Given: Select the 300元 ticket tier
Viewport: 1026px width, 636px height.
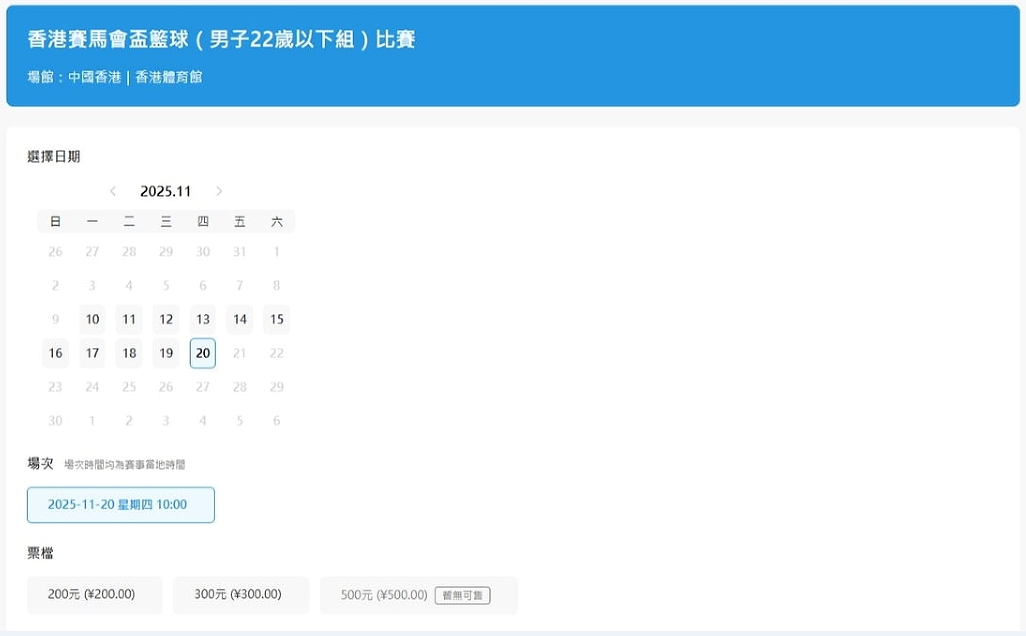Looking at the screenshot, I should (241, 595).
